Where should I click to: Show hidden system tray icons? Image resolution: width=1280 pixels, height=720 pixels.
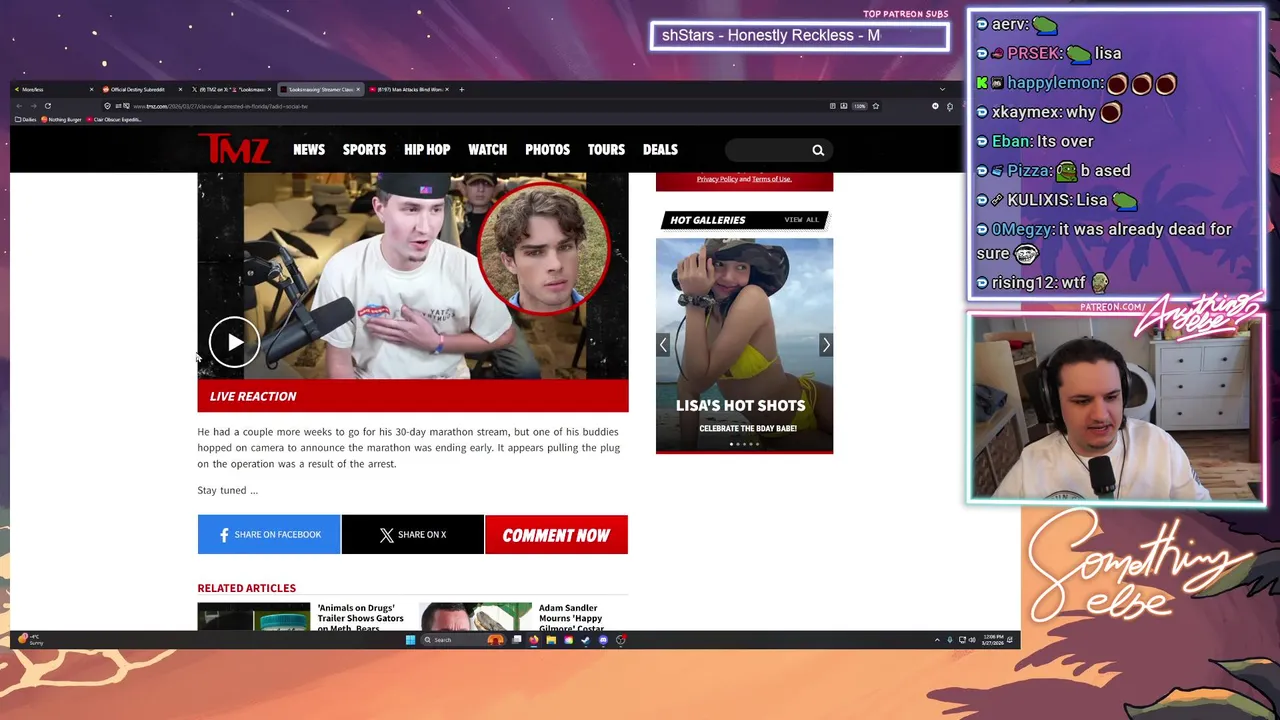(937, 640)
